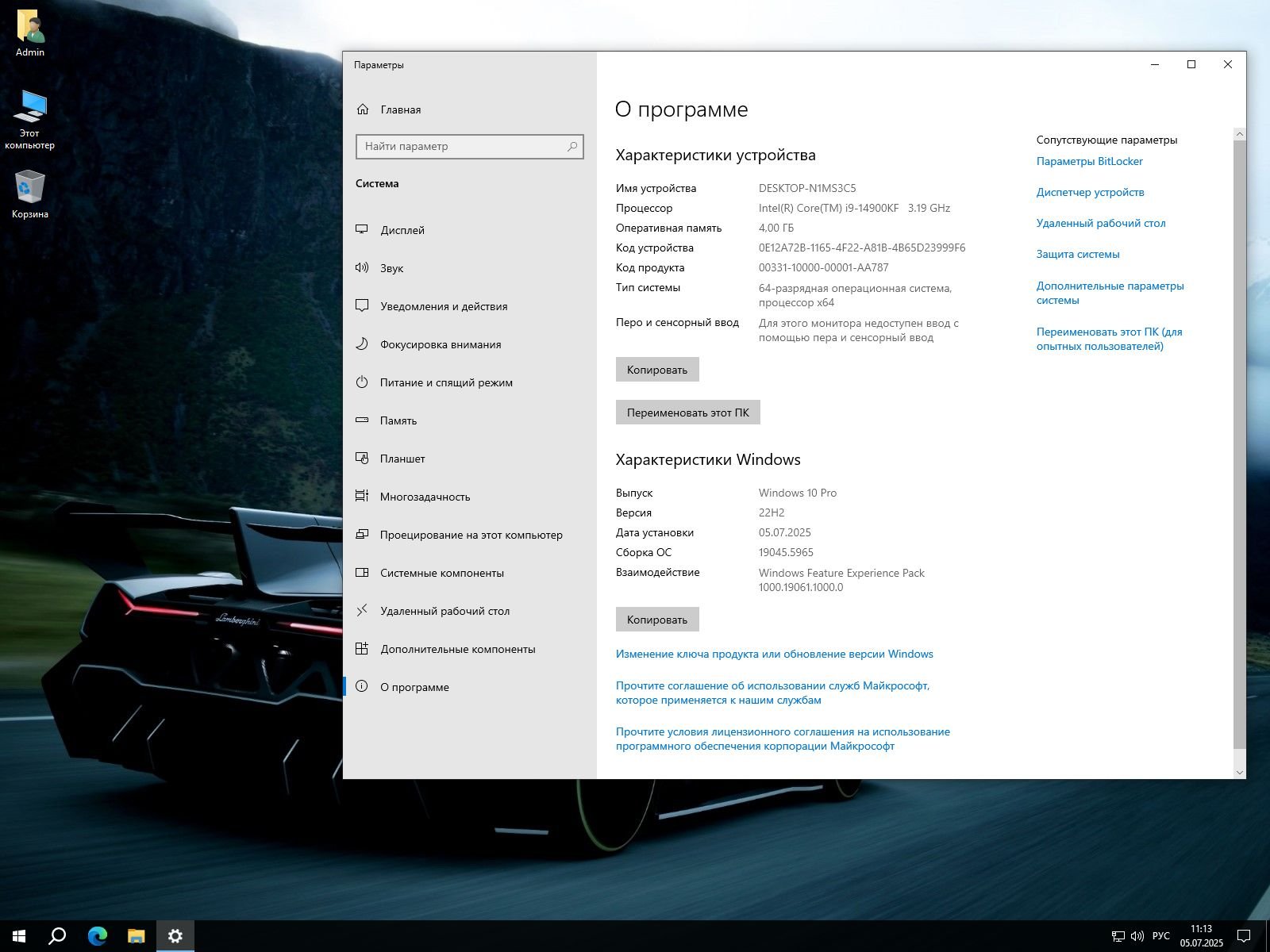This screenshot has width=1270, height=952.
Task: Click the Уведомления и действия icon
Action: pyautogui.click(x=362, y=306)
